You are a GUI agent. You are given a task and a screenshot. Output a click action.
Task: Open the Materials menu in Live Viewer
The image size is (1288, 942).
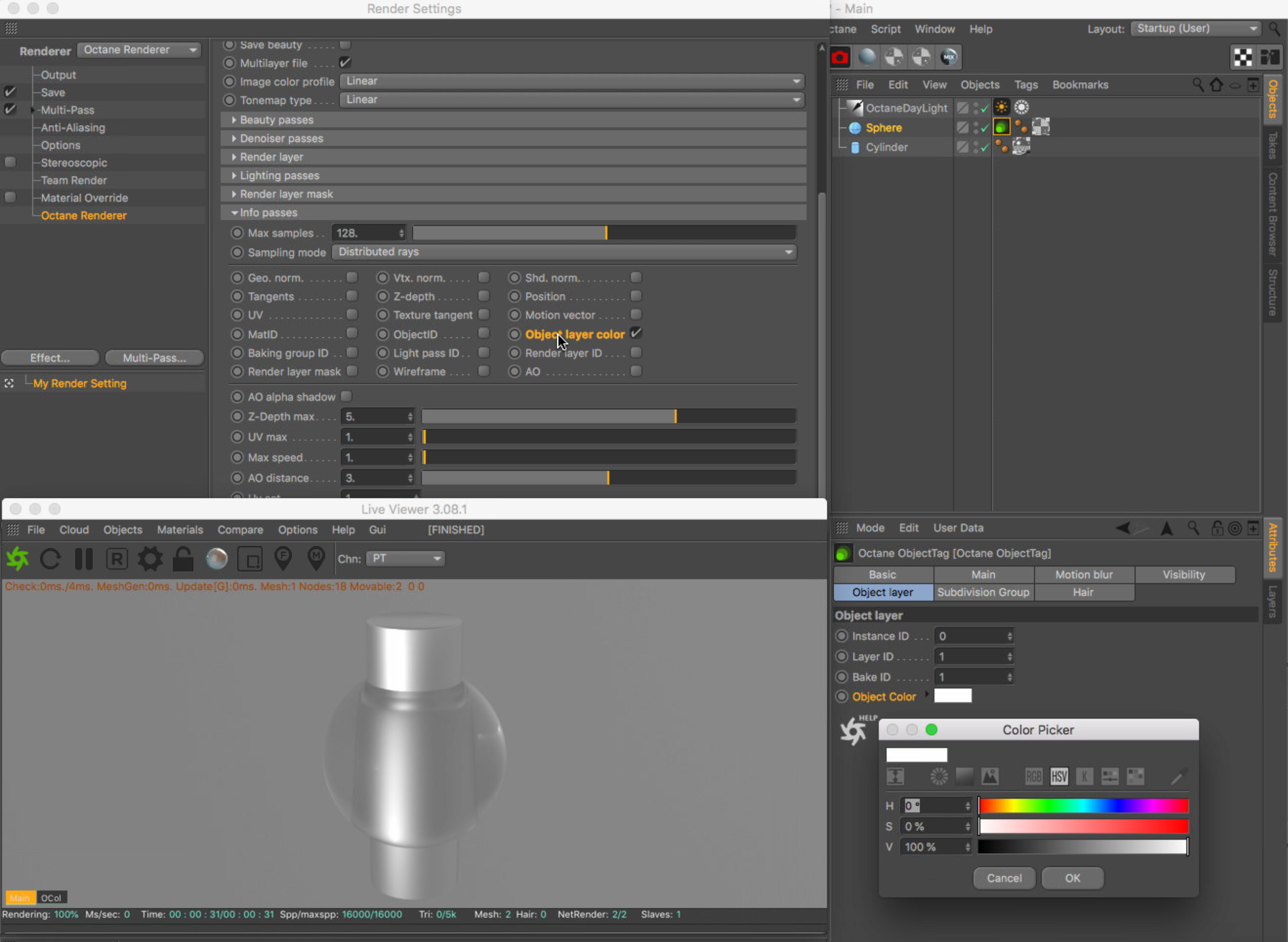point(180,530)
